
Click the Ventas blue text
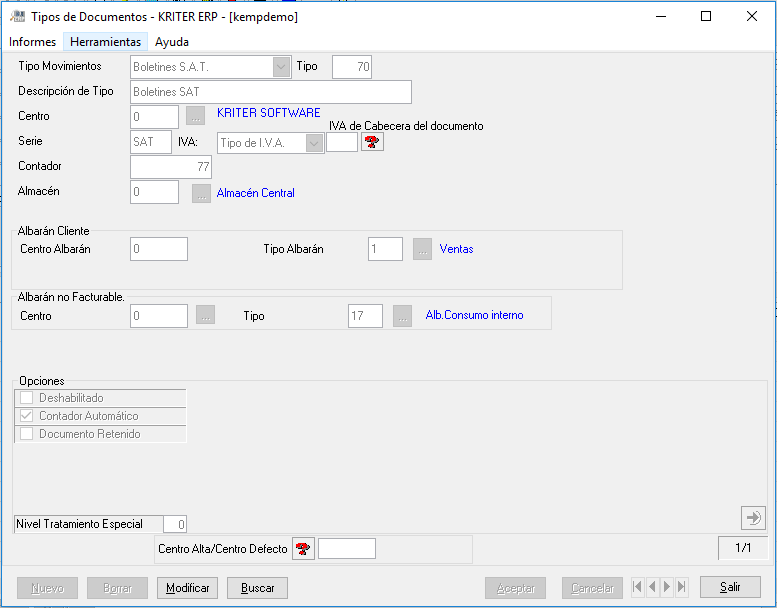click(x=456, y=249)
